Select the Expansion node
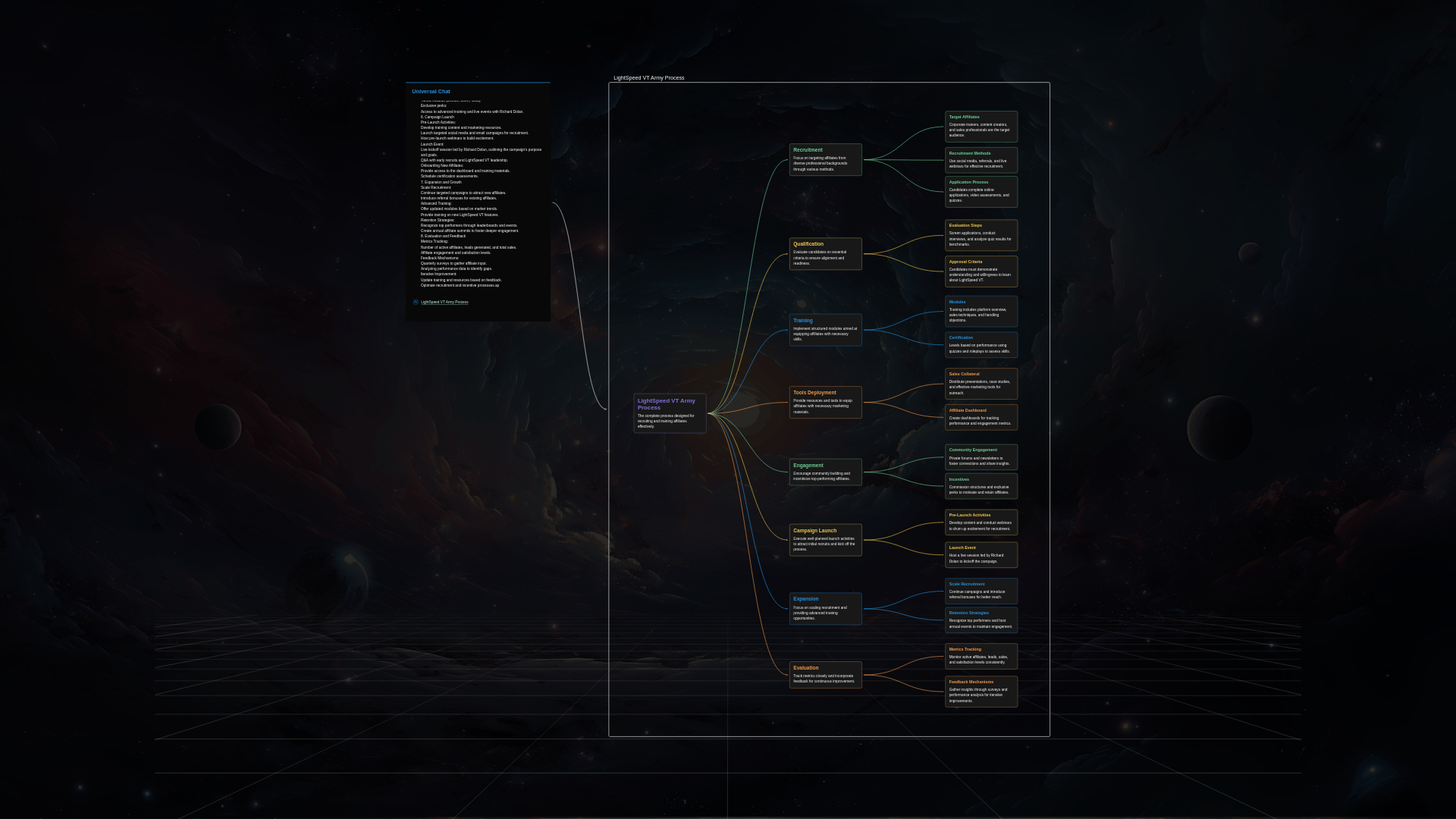 coord(825,608)
